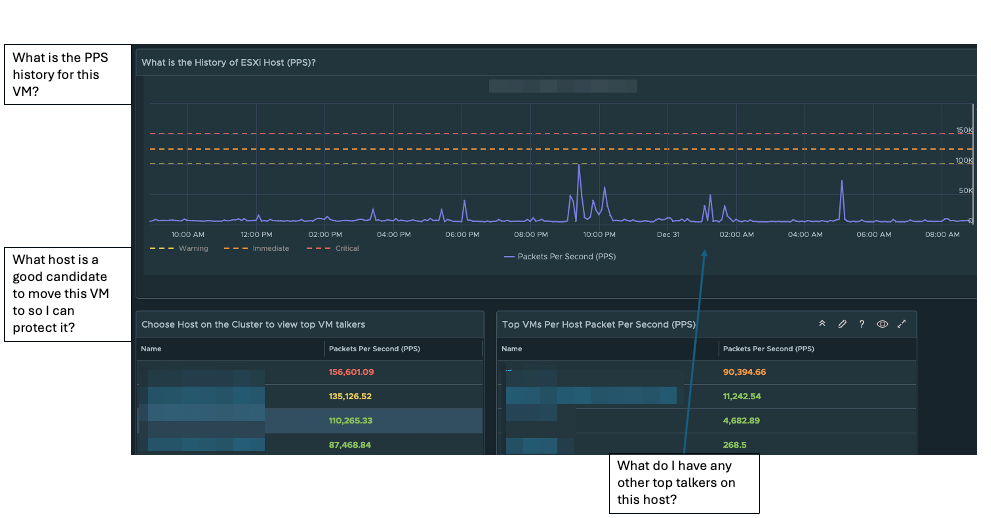This screenshot has width=991, height=518.
Task: Collapse the Top VMs Per Host widget
Action: tap(822, 324)
